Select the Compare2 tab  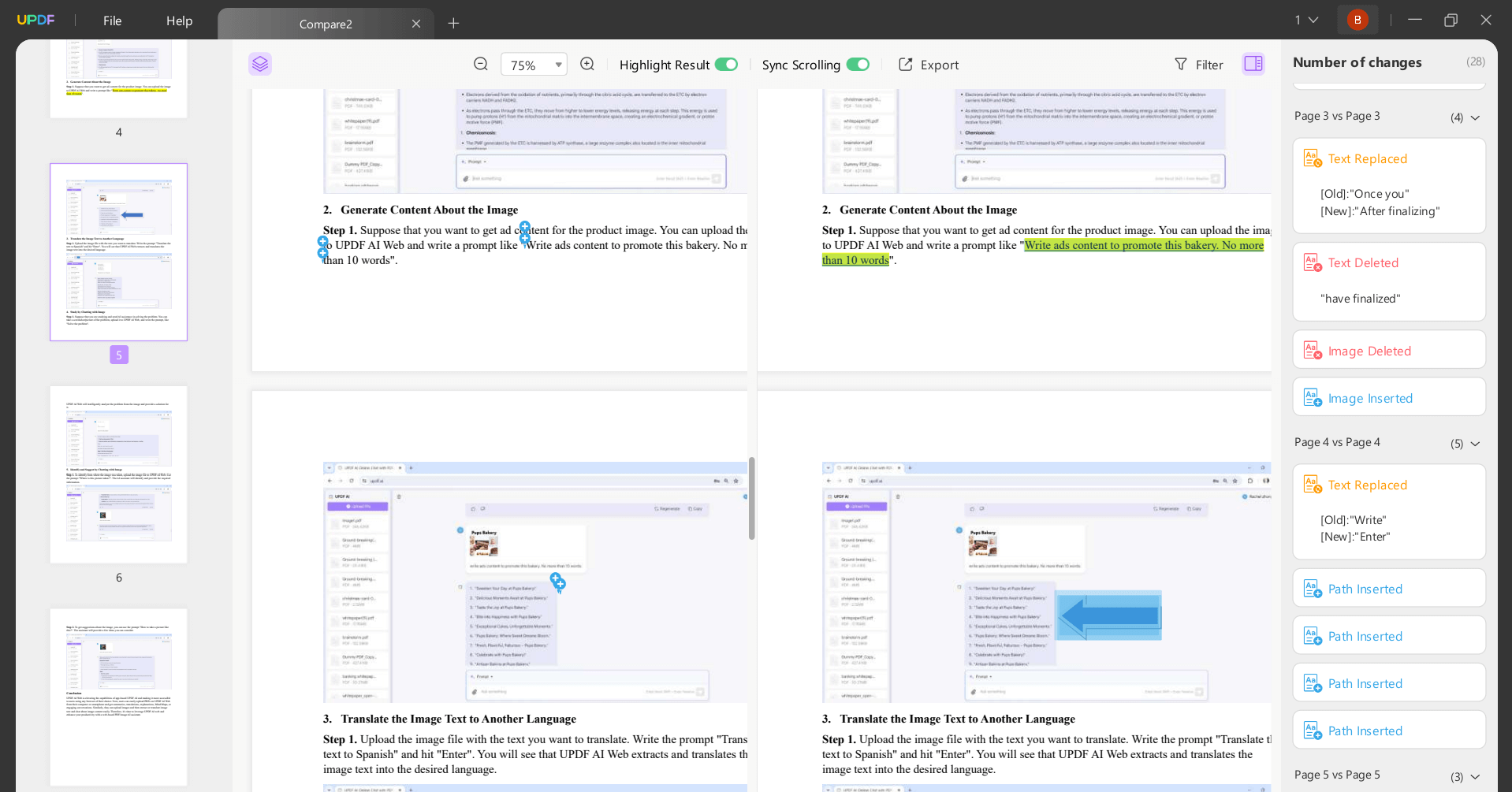325,24
